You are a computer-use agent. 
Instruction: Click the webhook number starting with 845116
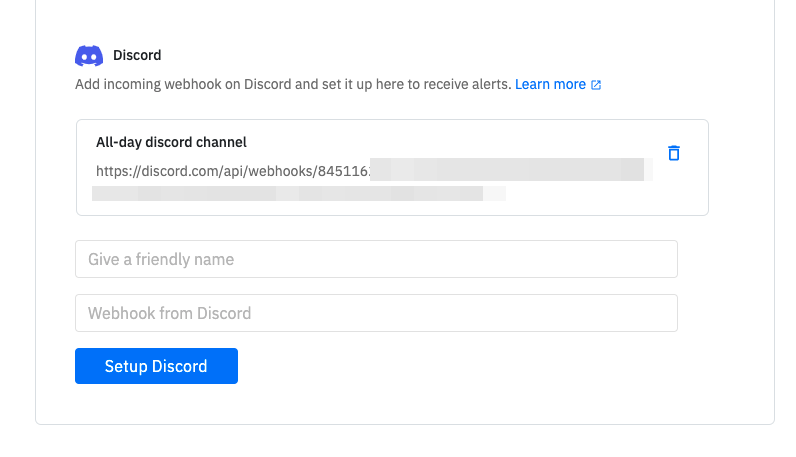pos(342,171)
